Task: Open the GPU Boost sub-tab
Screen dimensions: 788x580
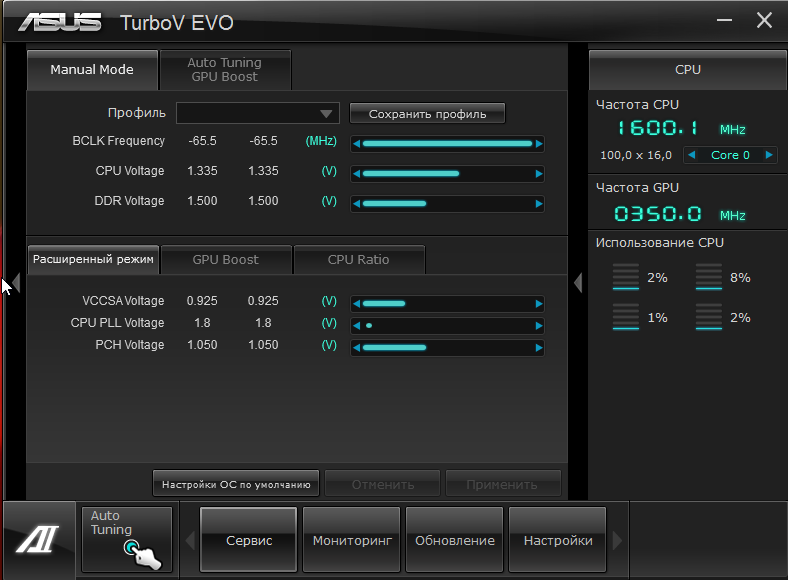Action: pos(226,259)
